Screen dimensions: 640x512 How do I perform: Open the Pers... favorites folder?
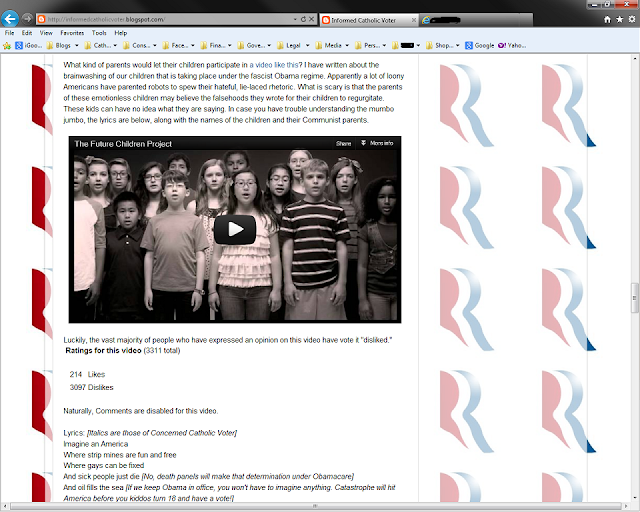pyautogui.click(x=368, y=46)
